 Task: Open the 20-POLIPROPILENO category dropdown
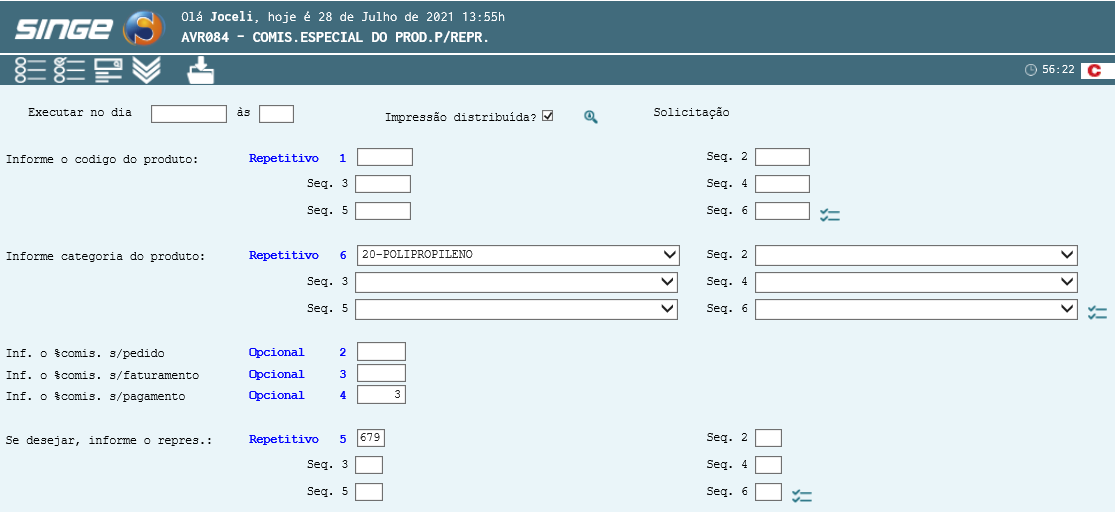pyautogui.click(x=517, y=255)
